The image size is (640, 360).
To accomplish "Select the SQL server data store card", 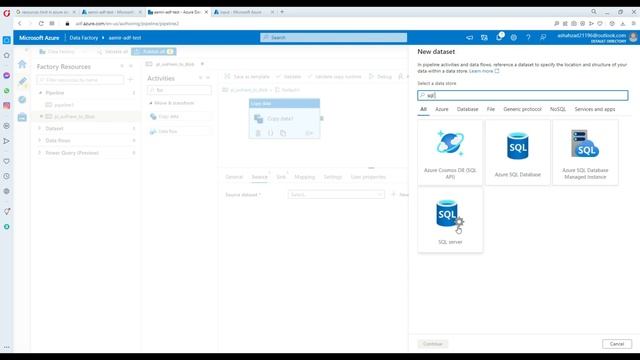I will click(x=450, y=220).
